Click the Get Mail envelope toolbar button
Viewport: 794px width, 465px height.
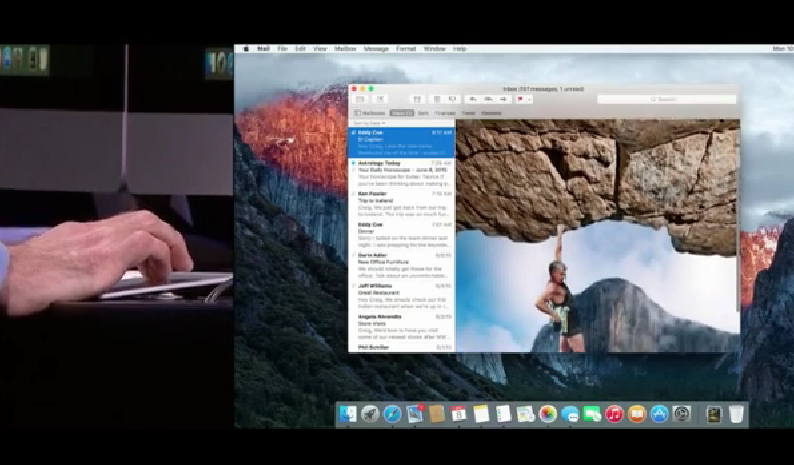click(361, 99)
